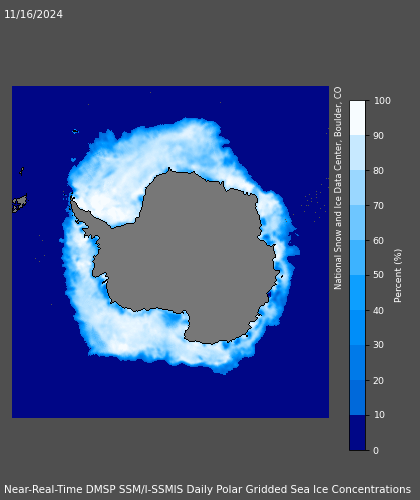Pick the 40-50 percent colorbar band
This screenshot has width=420, height=500.
click(x=357, y=293)
